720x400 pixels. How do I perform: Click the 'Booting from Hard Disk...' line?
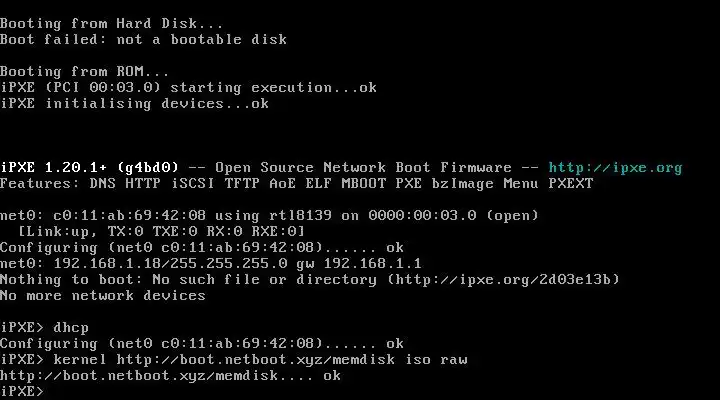112,23
